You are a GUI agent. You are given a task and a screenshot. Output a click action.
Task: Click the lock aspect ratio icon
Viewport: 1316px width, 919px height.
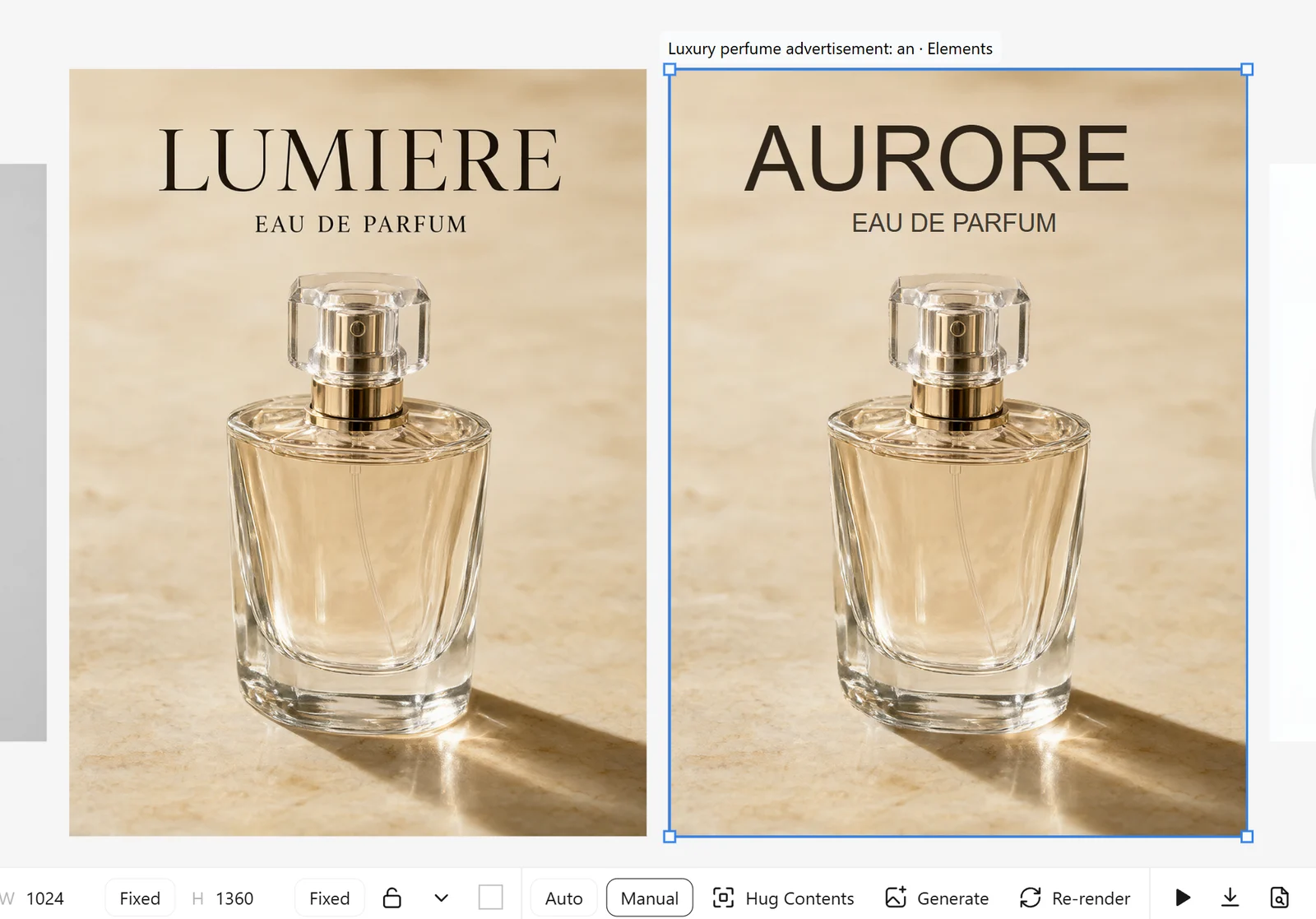392,898
